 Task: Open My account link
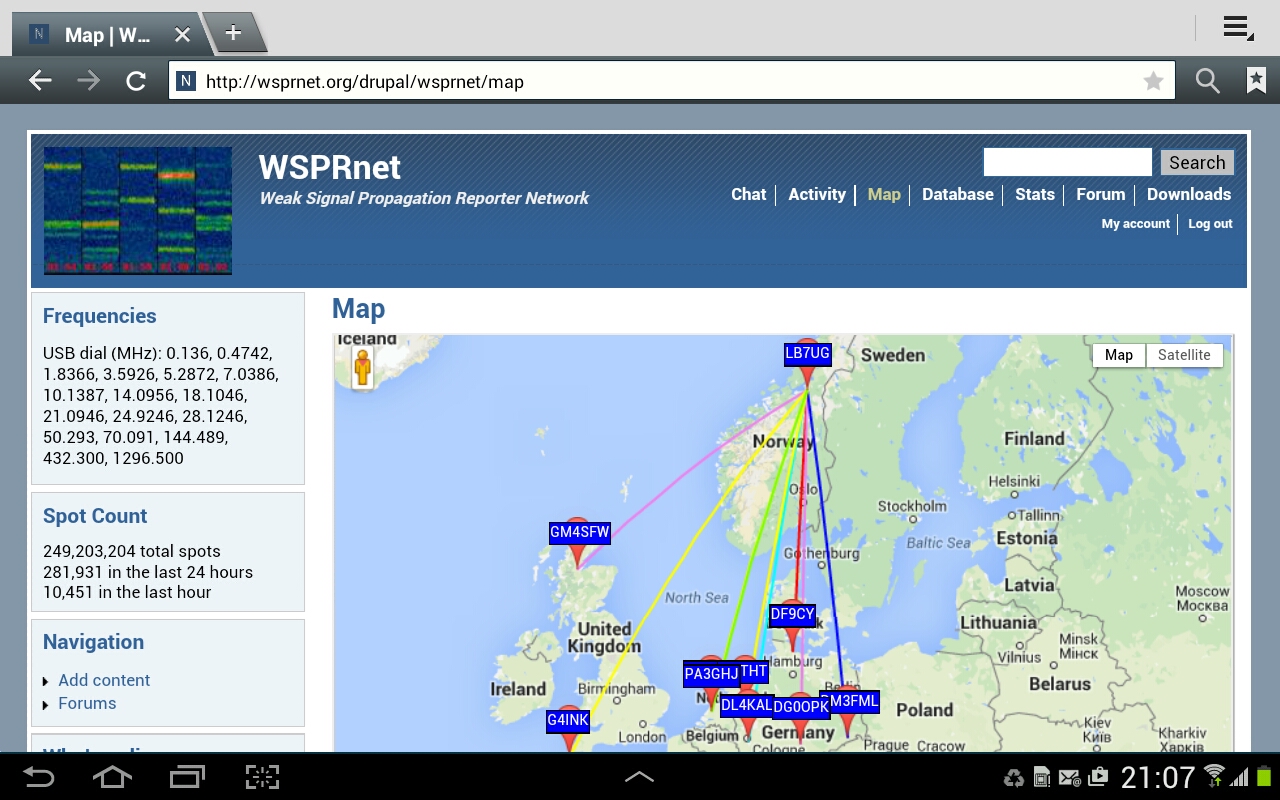pyautogui.click(x=1136, y=224)
